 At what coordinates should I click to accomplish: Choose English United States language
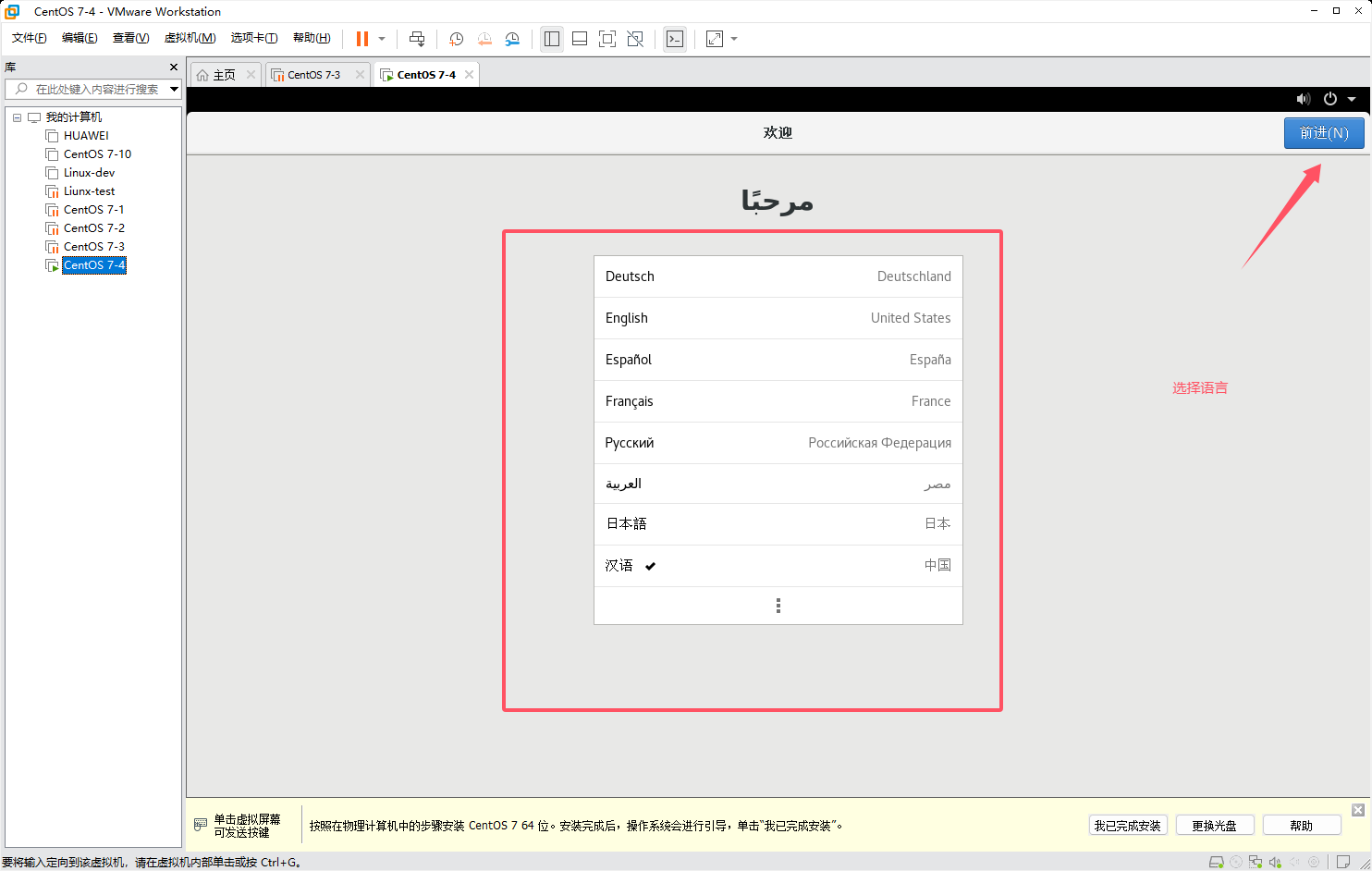[x=778, y=318]
